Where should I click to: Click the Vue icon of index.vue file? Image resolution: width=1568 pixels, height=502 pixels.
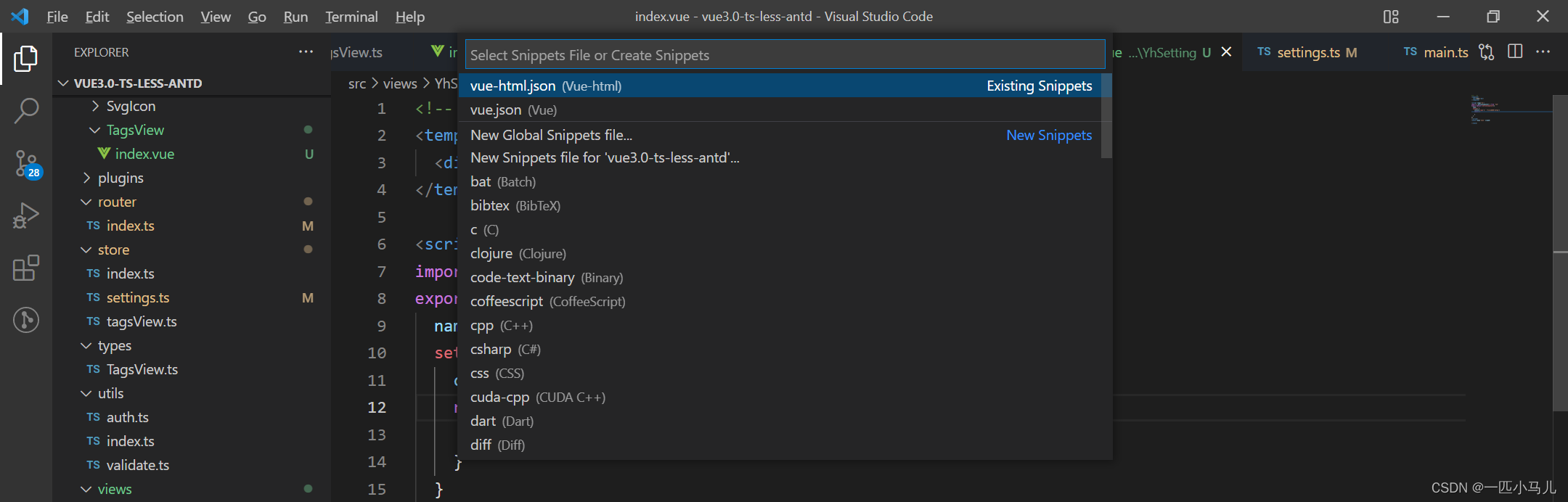coord(104,154)
